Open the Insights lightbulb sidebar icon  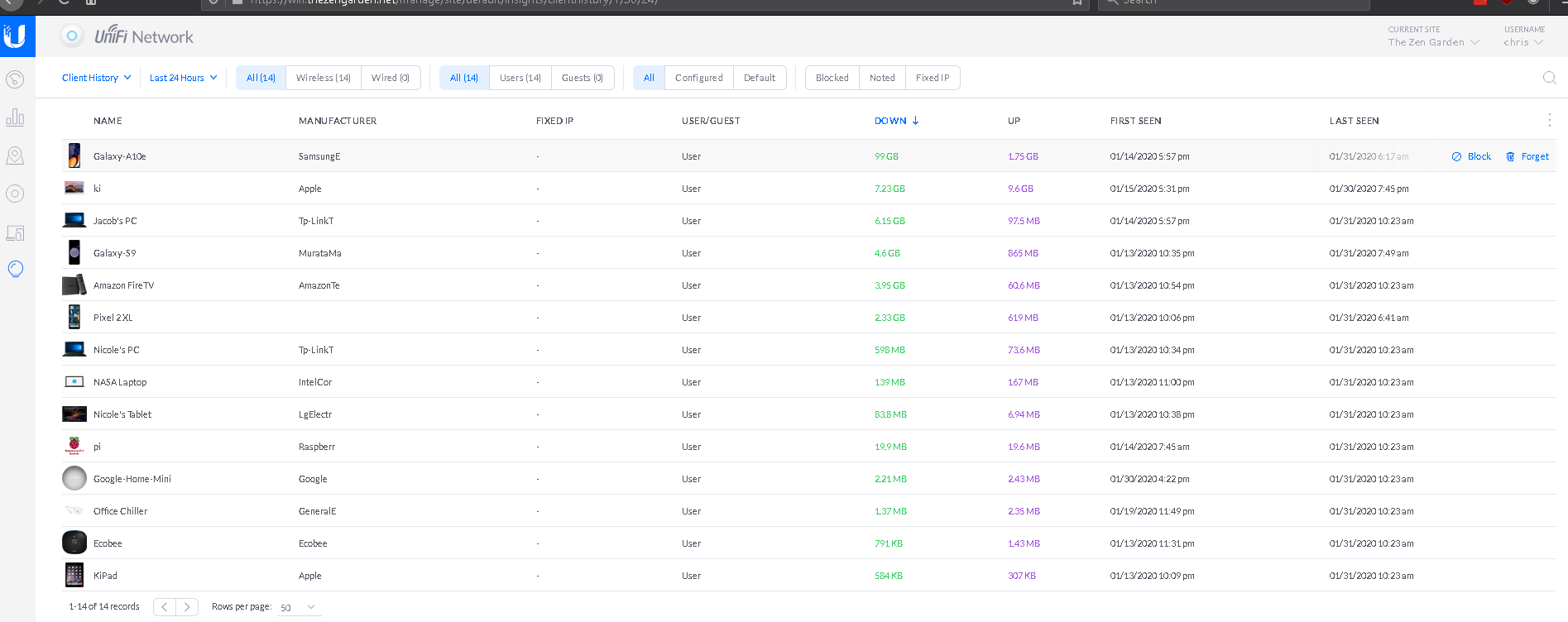coord(15,269)
